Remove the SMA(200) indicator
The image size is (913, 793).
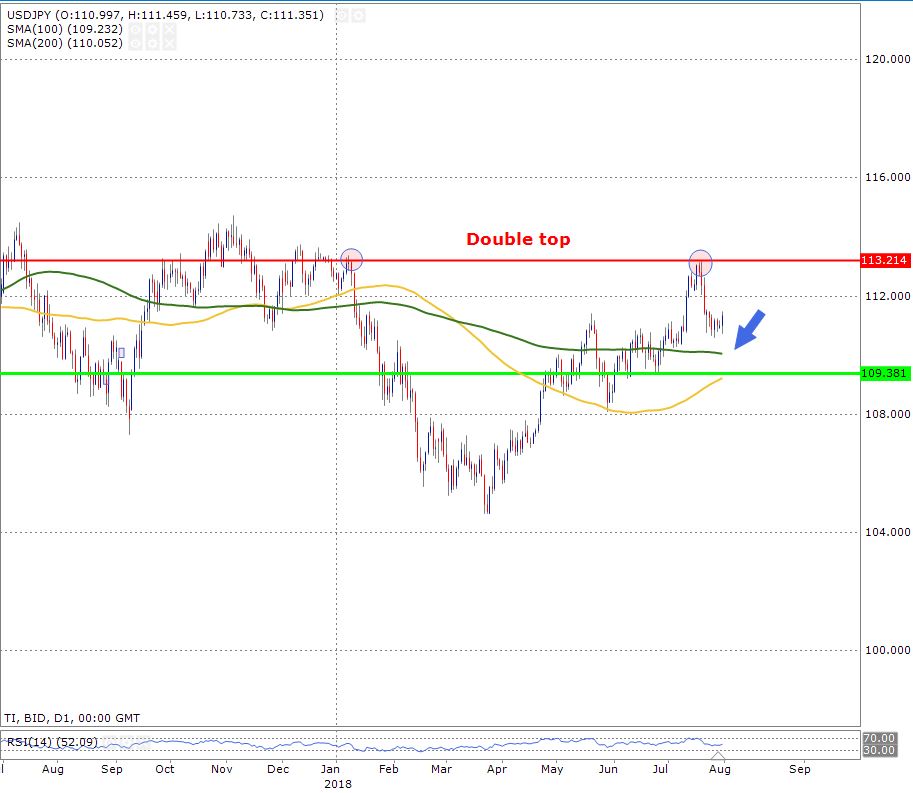click(169, 44)
